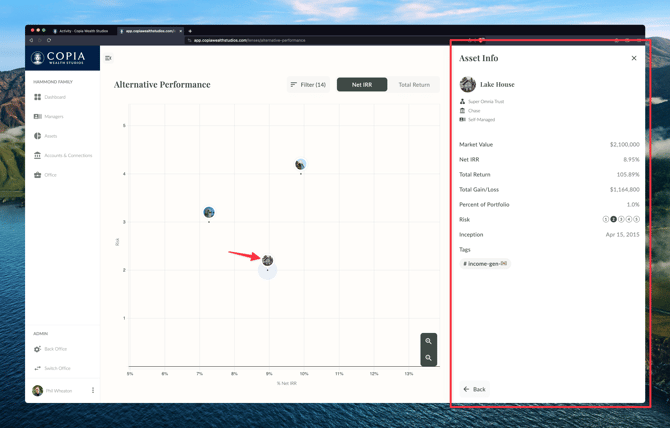This screenshot has height=428, width=670.
Task: Close the Asset Info panel
Action: tap(634, 58)
